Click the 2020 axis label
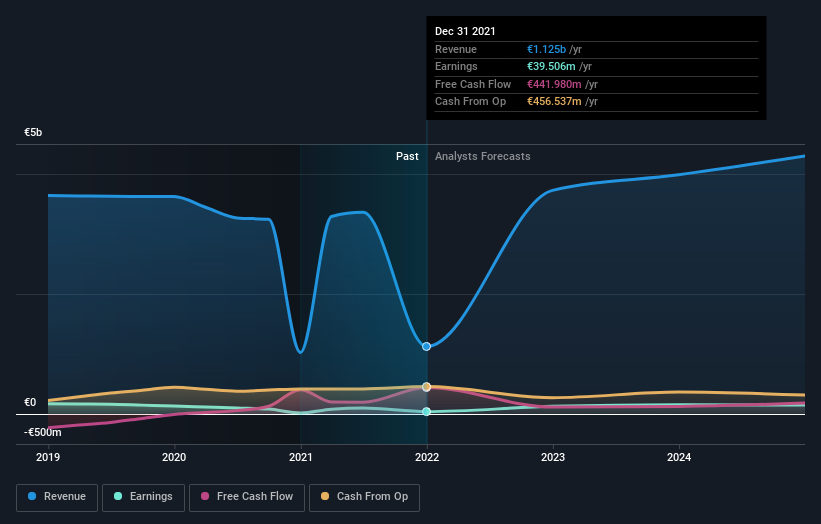 [x=174, y=458]
